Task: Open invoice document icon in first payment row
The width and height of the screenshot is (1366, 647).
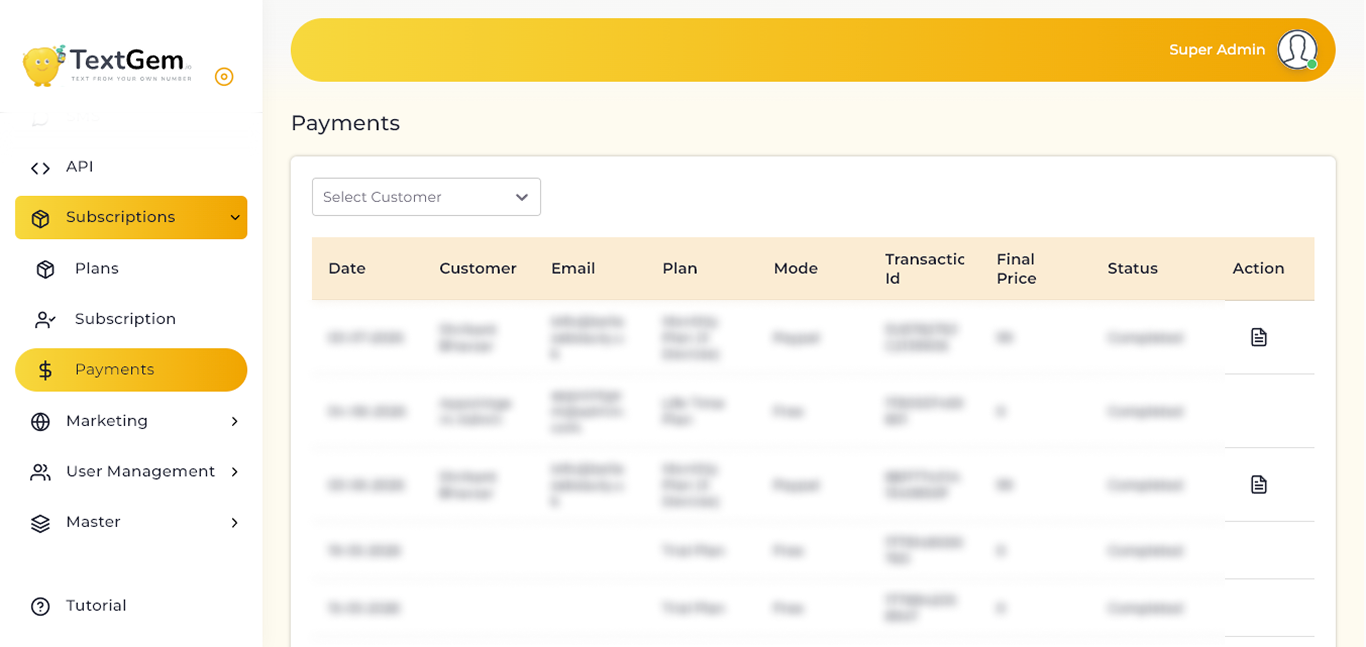Action: click(x=1259, y=338)
